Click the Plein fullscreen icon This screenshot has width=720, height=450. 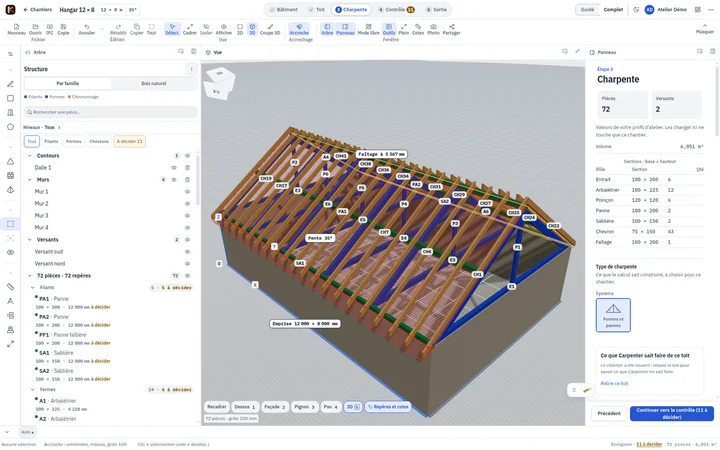[404, 29]
